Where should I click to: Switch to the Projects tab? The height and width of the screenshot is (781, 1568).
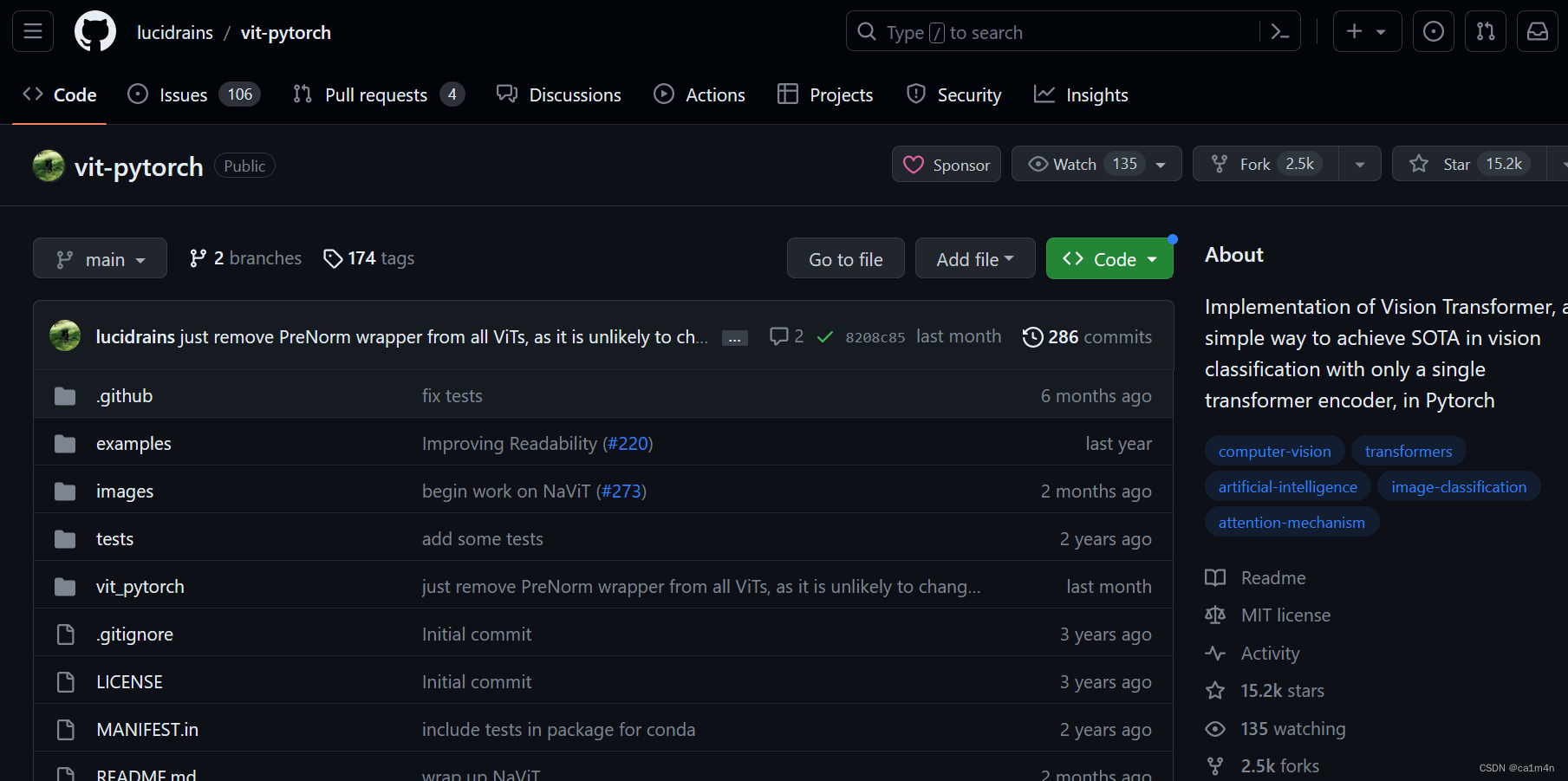824,94
